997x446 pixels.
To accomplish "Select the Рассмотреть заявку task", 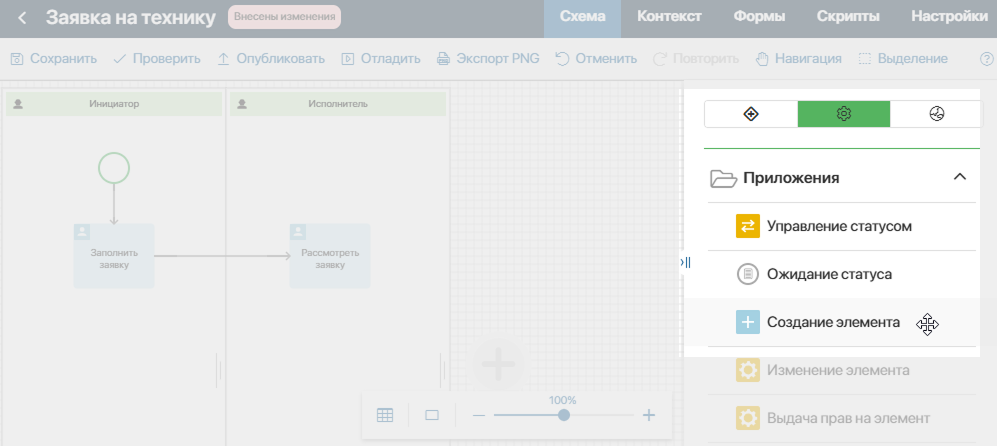I will (330, 256).
